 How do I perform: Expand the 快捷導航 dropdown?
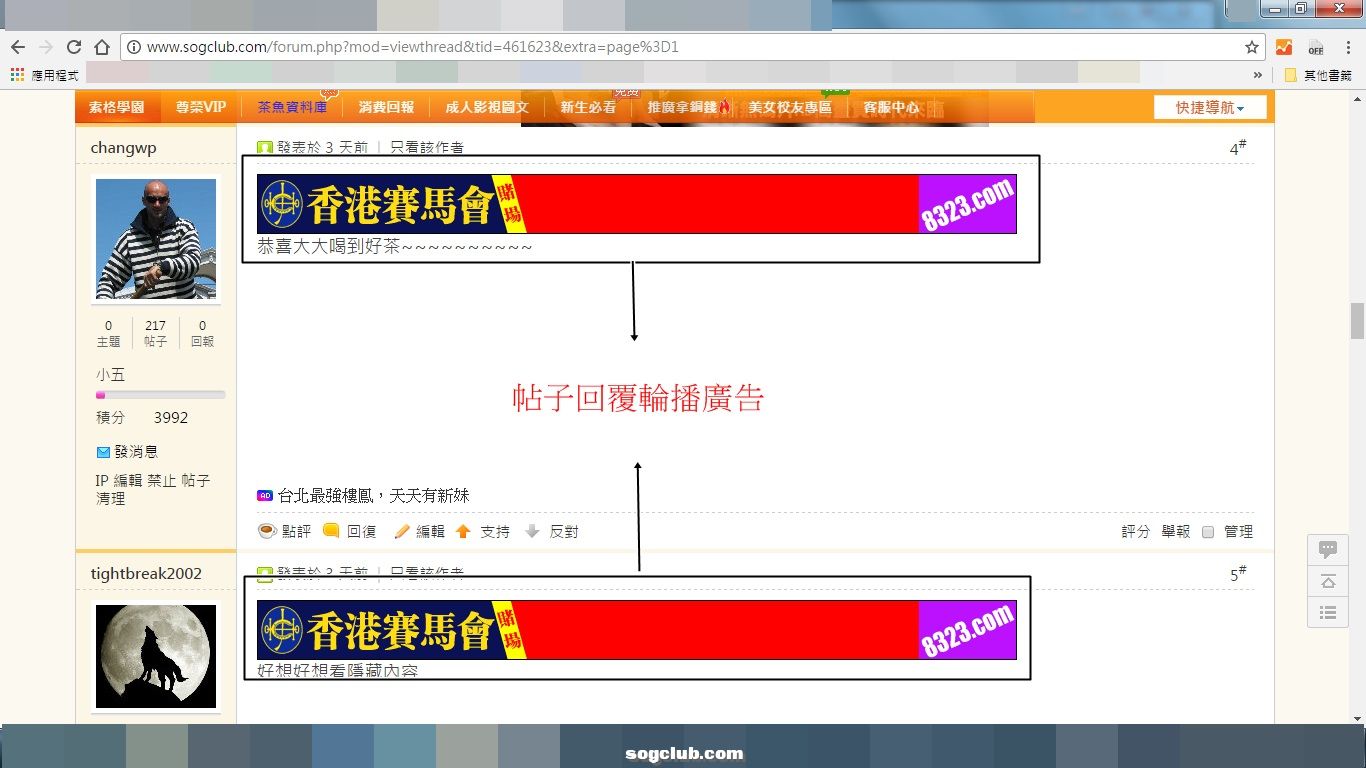point(1210,107)
